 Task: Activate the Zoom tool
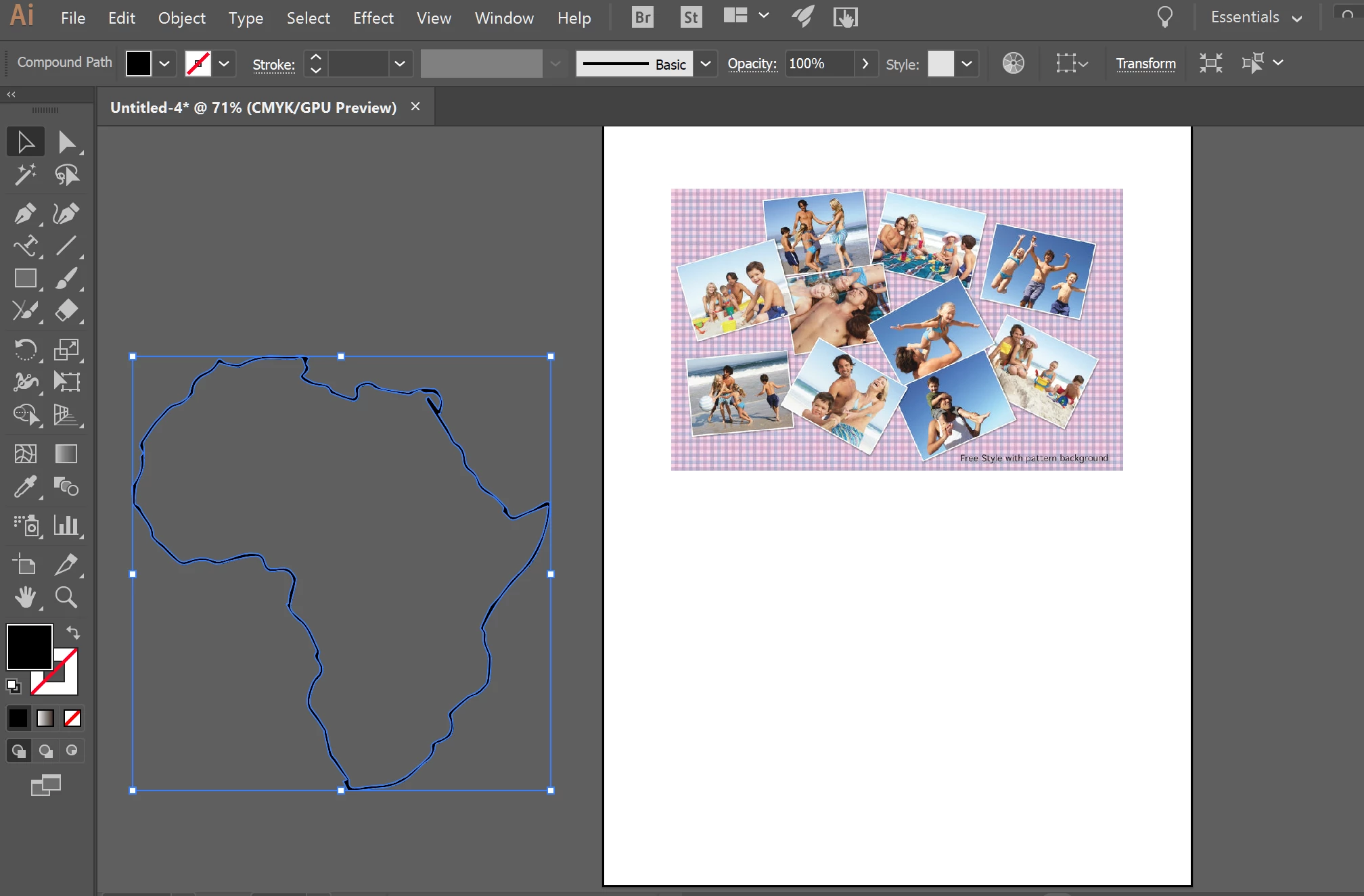[x=66, y=597]
